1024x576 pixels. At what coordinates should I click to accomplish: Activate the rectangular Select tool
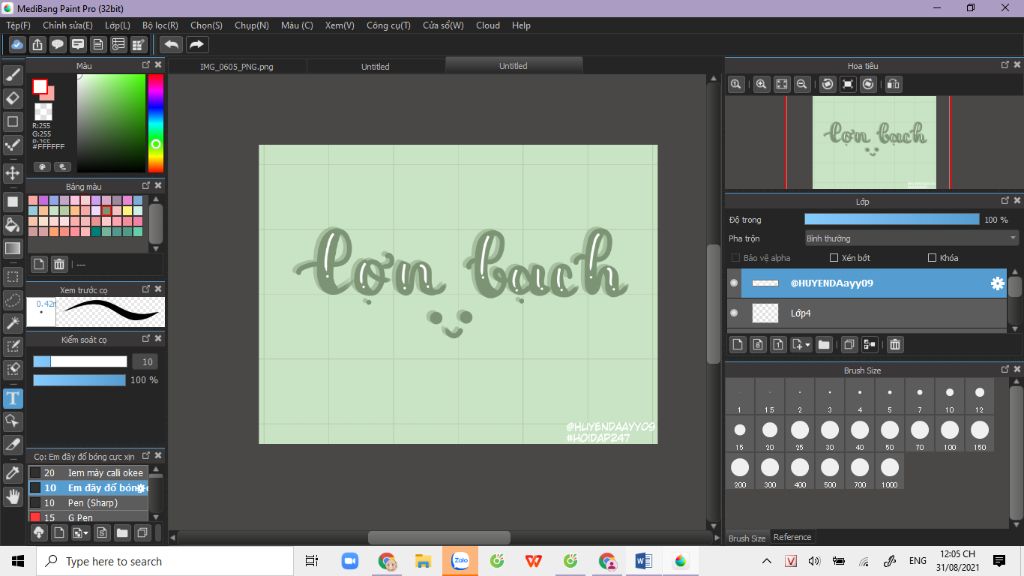12,277
